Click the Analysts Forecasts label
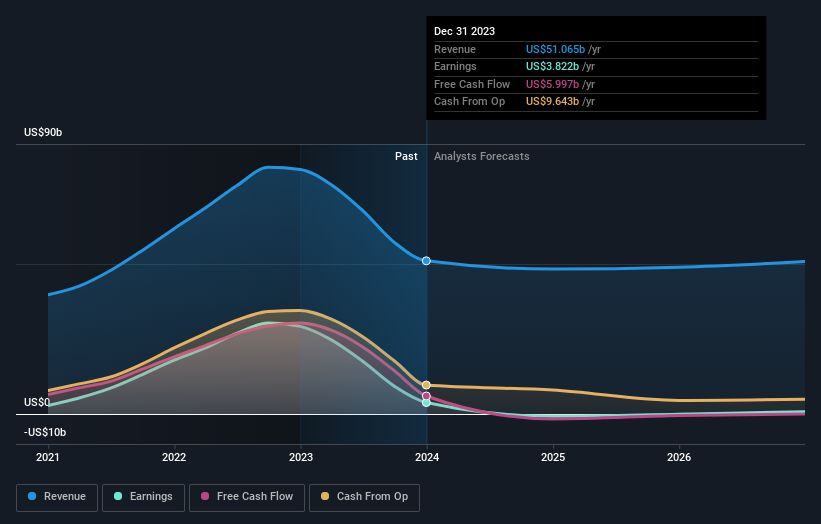821x524 pixels. point(481,156)
